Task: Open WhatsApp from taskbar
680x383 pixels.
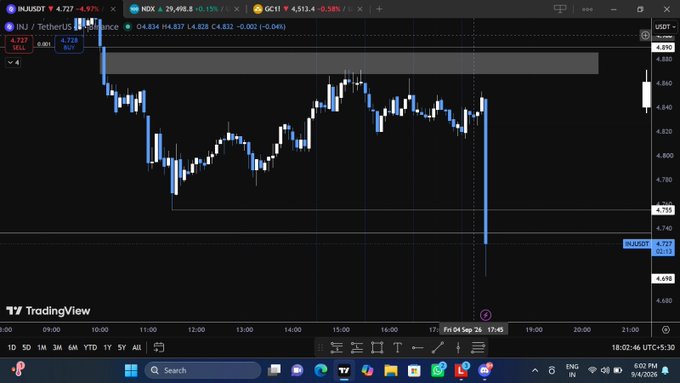Action: click(438, 370)
